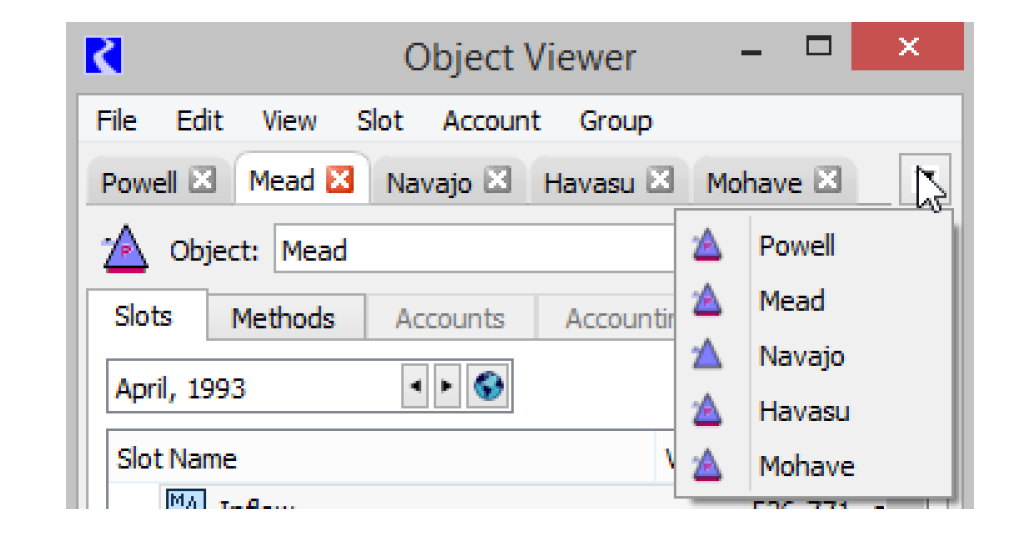Click the reservoir icon next to Object label
This screenshot has height=539, width=1013.
point(126,250)
